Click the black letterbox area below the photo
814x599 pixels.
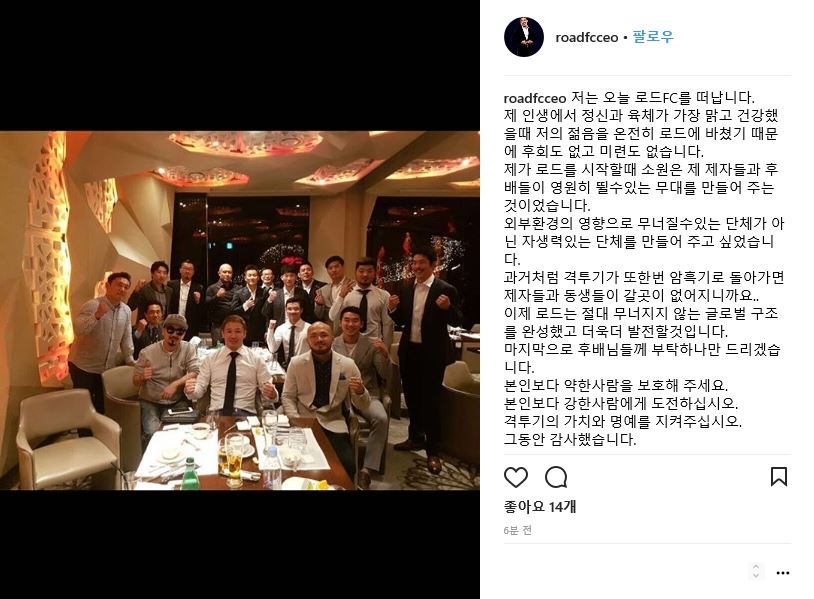click(240, 544)
